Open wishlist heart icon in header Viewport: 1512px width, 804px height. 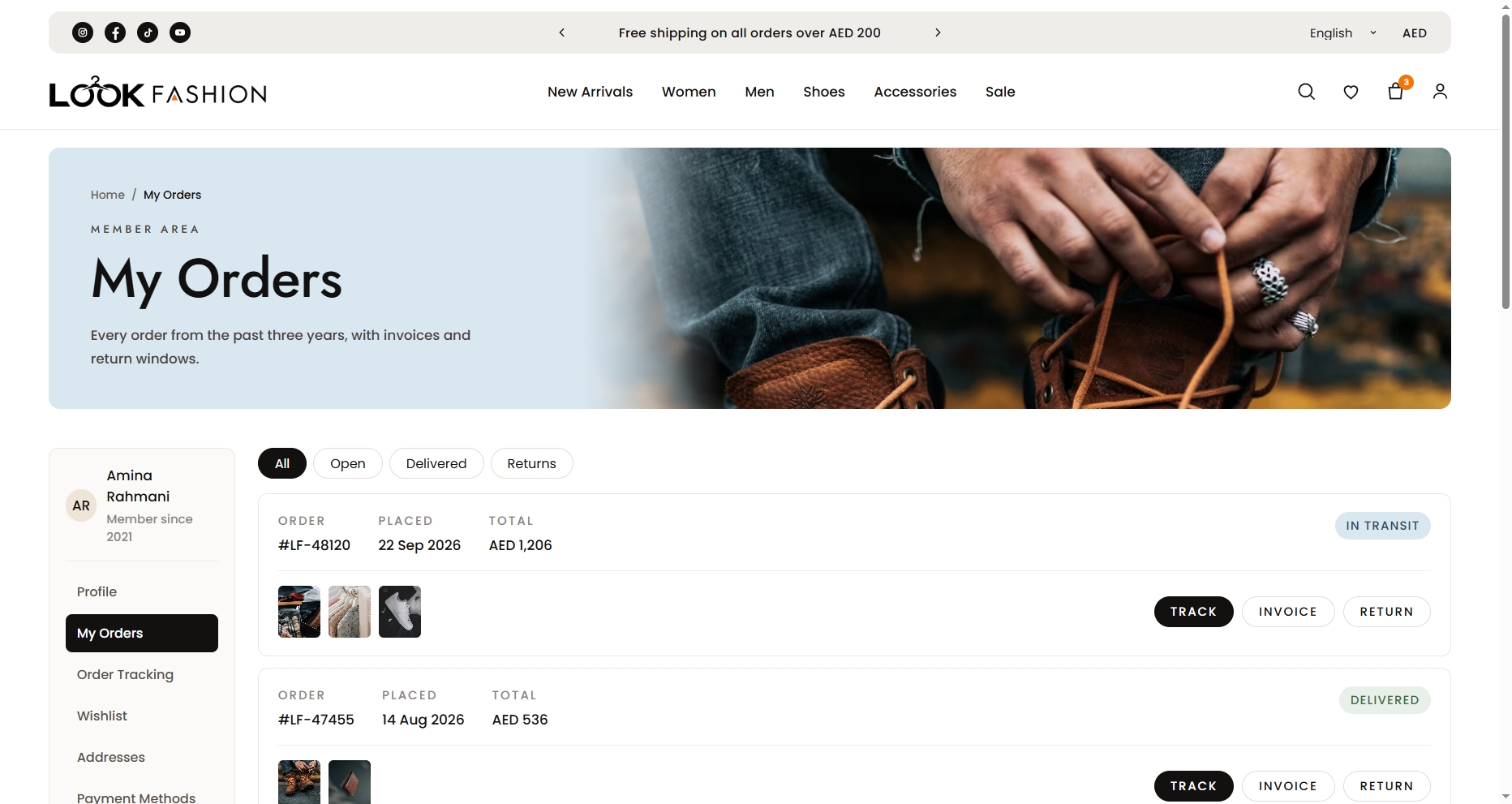(1351, 92)
